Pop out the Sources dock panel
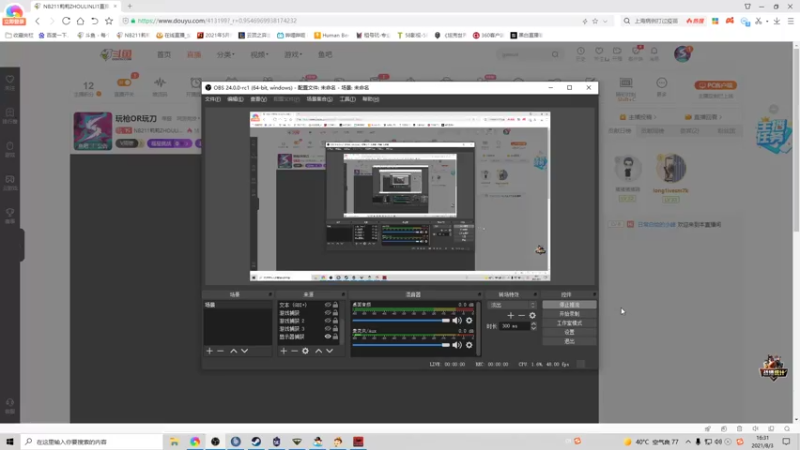The image size is (800, 450). coord(343,294)
